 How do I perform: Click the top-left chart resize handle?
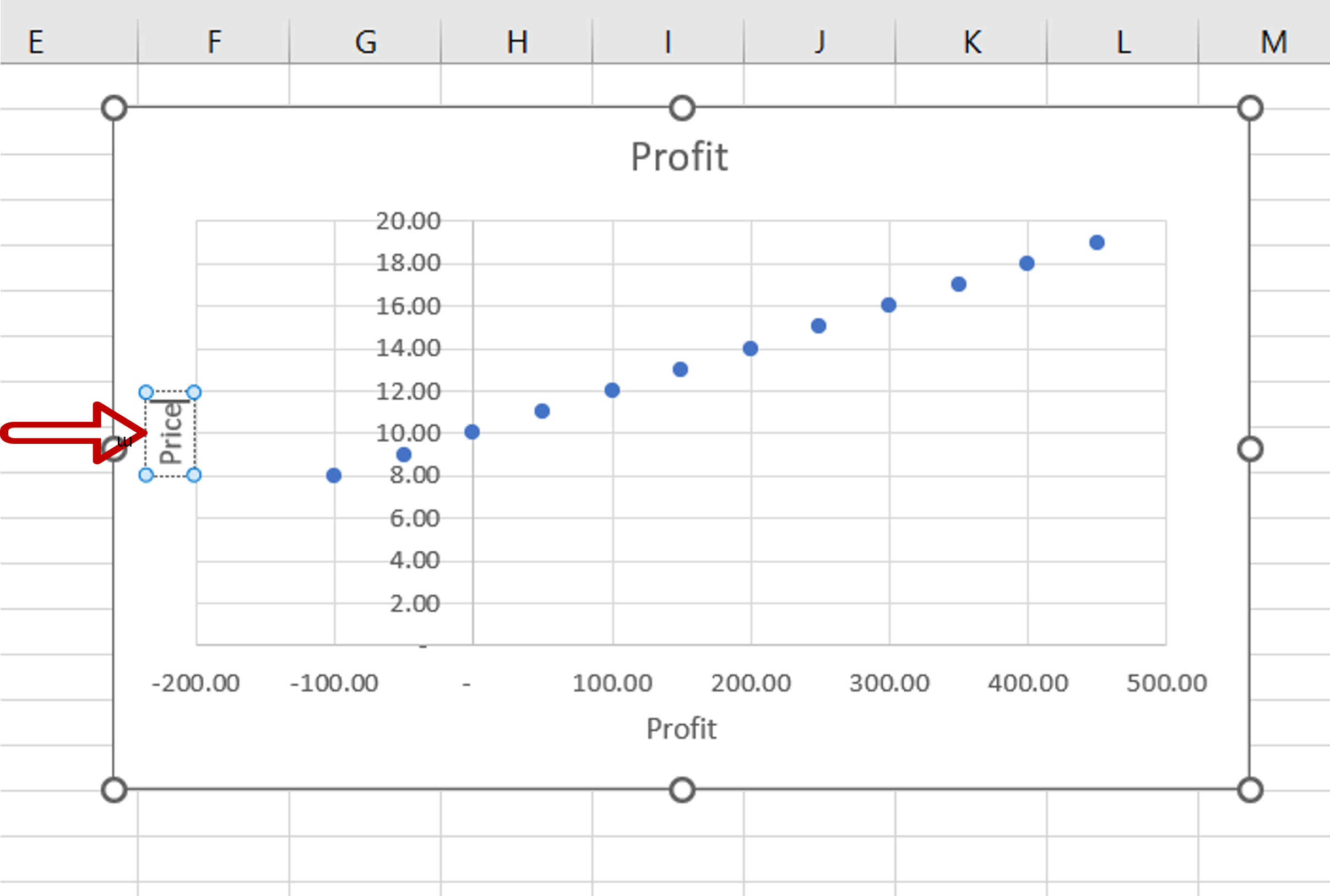click(113, 108)
